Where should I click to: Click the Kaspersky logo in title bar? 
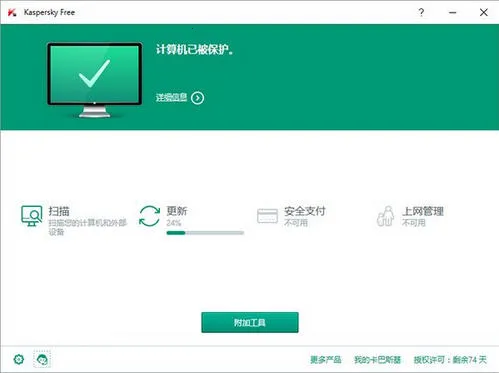12,13
